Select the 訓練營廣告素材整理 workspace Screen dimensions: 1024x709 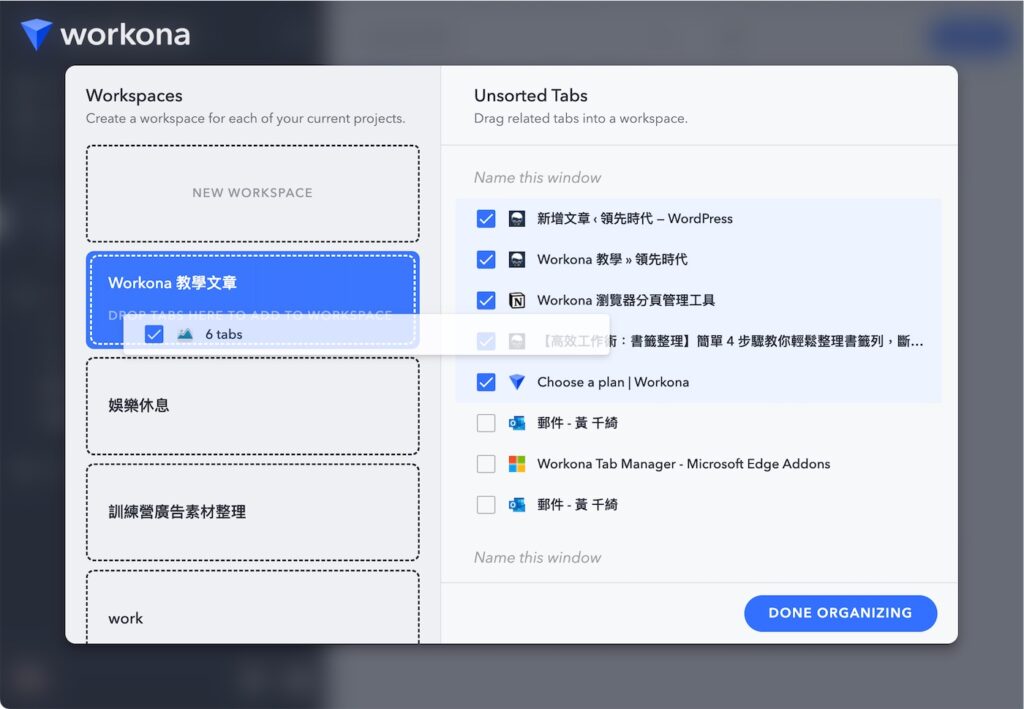[253, 512]
